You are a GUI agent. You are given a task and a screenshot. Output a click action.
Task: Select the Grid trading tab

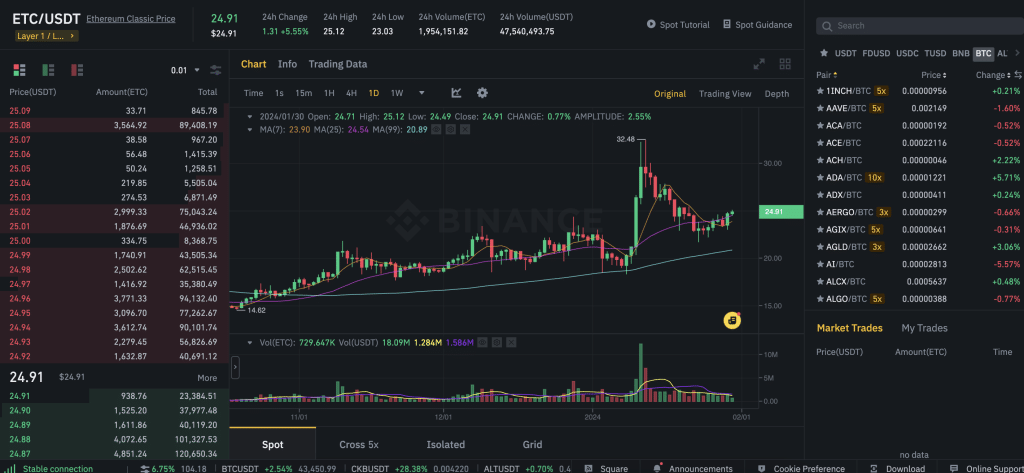pos(532,444)
